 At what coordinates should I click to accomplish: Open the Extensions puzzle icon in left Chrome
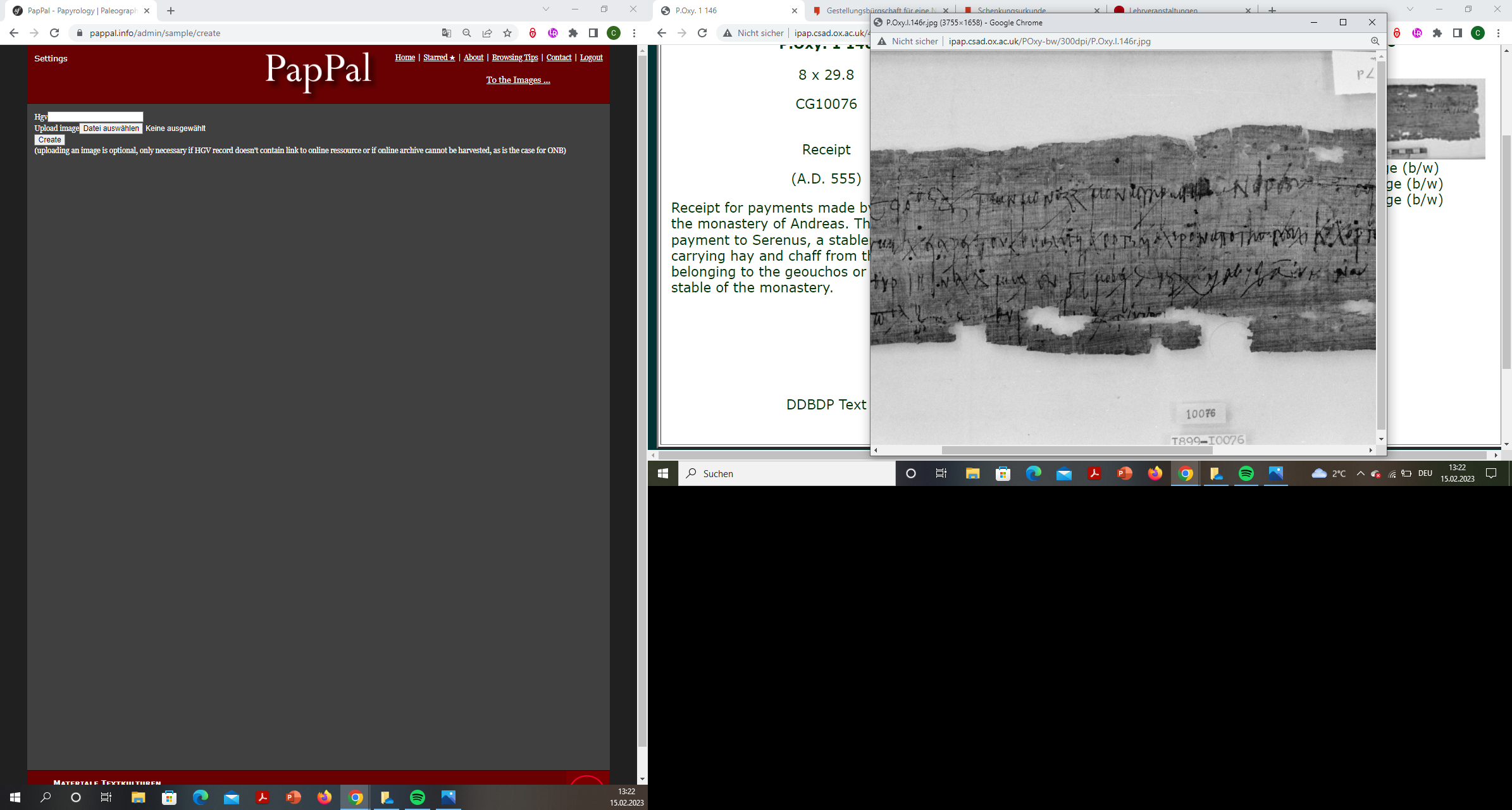[573, 33]
